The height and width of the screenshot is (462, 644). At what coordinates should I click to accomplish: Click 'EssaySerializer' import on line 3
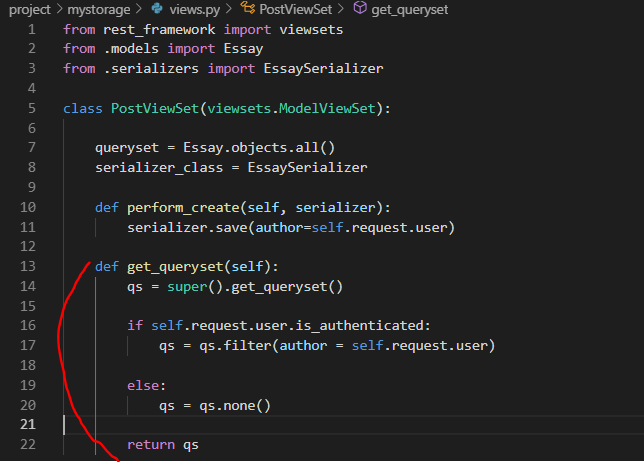323,68
